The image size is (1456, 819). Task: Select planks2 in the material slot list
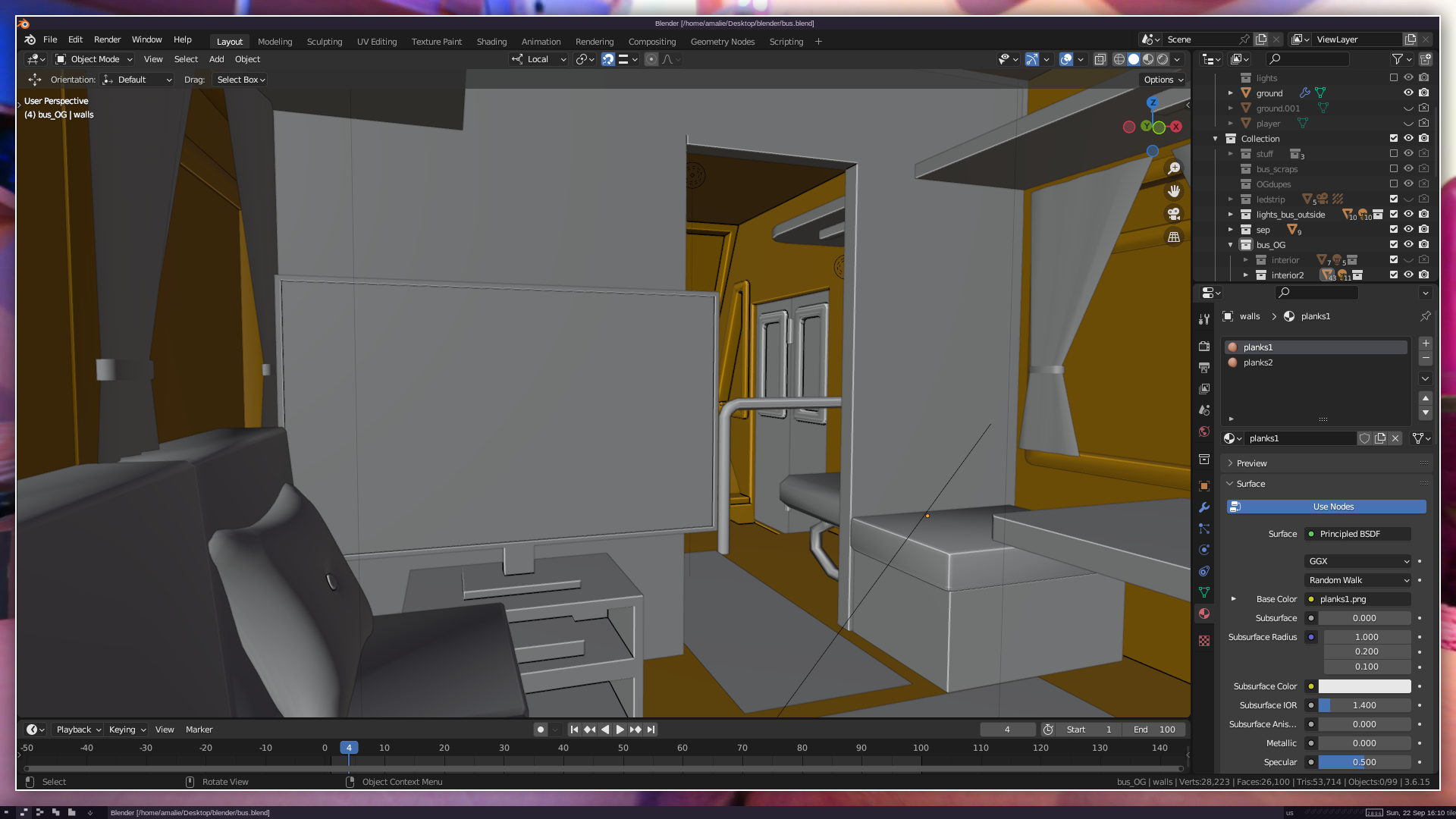(x=1258, y=362)
